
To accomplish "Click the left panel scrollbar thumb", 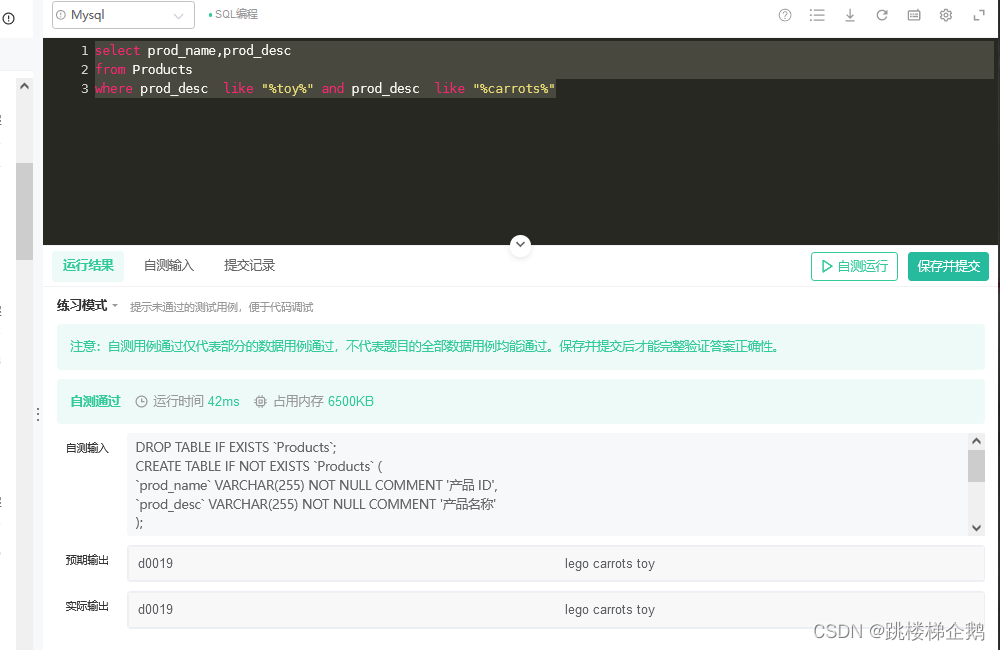I will click(x=24, y=211).
